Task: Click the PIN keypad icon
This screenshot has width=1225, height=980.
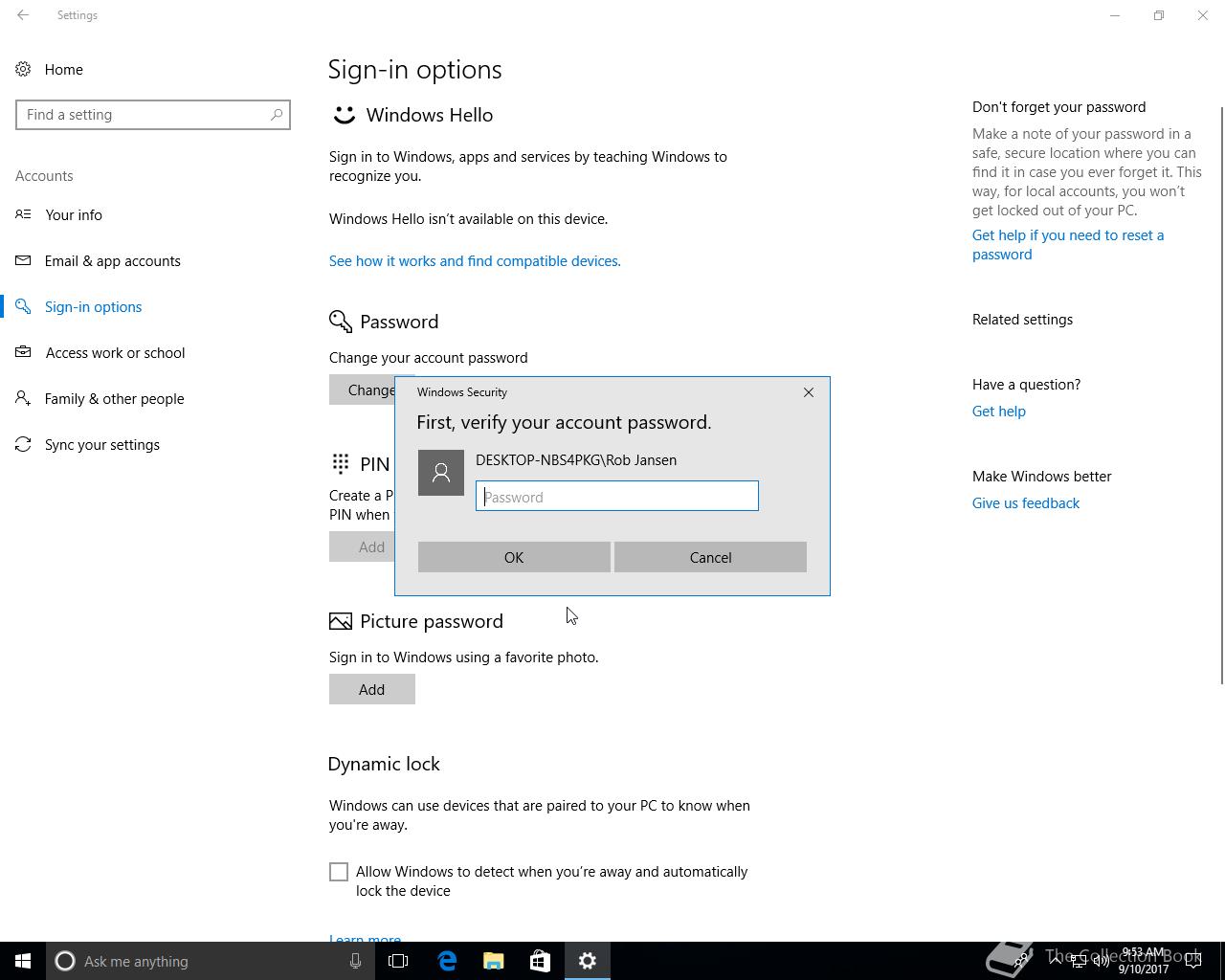Action: [x=340, y=463]
